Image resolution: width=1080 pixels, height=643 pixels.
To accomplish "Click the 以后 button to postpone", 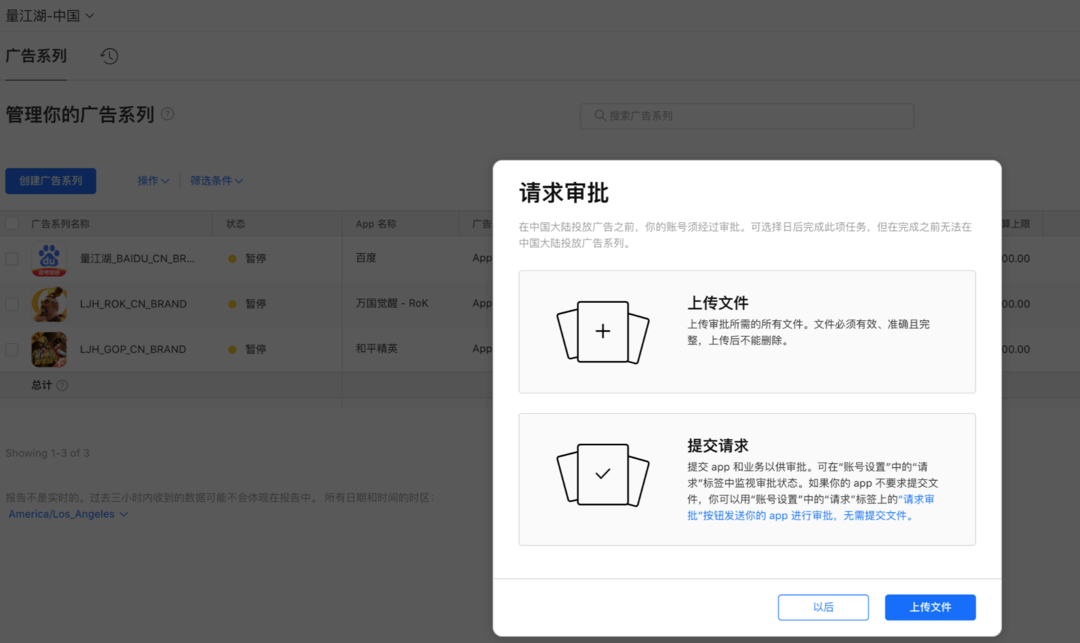I will (823, 607).
